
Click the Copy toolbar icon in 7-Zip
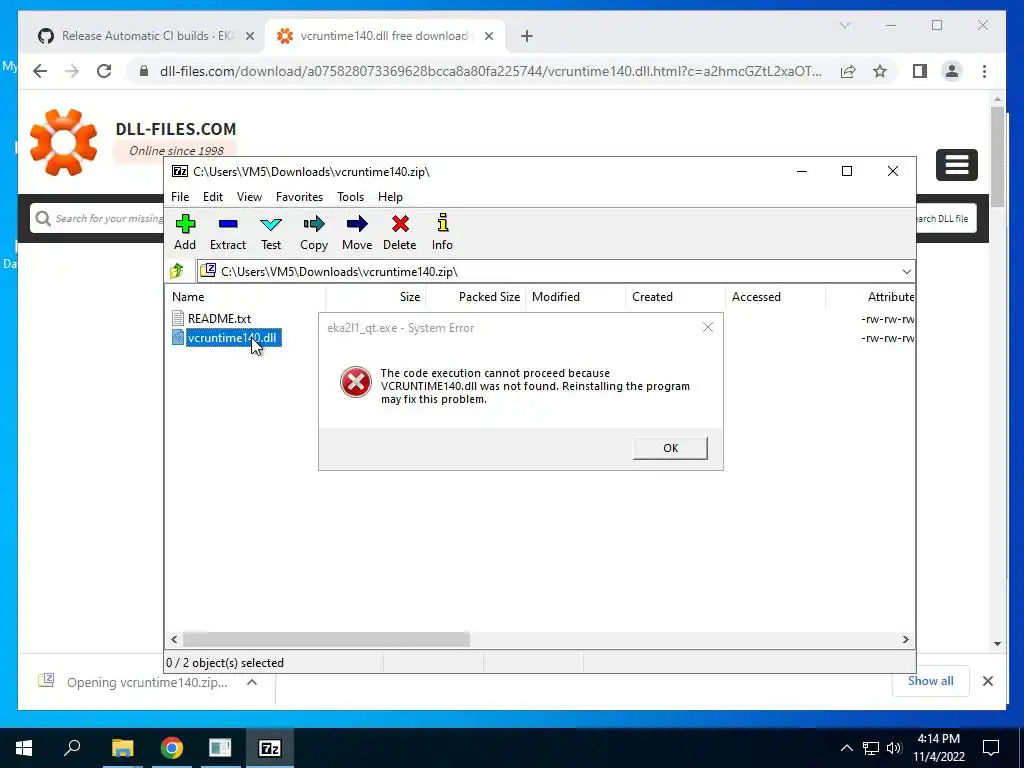[313, 232]
